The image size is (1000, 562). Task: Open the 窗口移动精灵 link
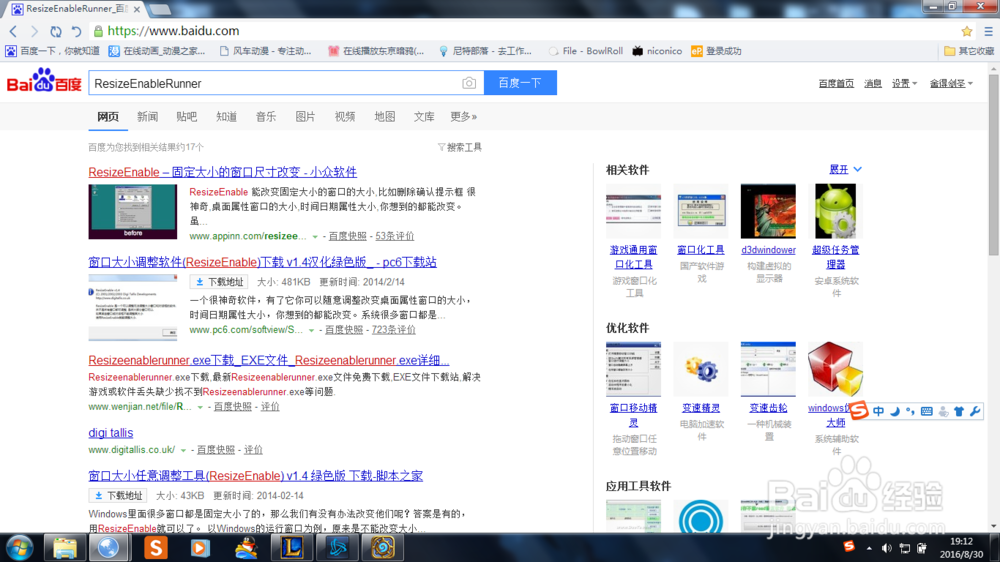(633, 415)
